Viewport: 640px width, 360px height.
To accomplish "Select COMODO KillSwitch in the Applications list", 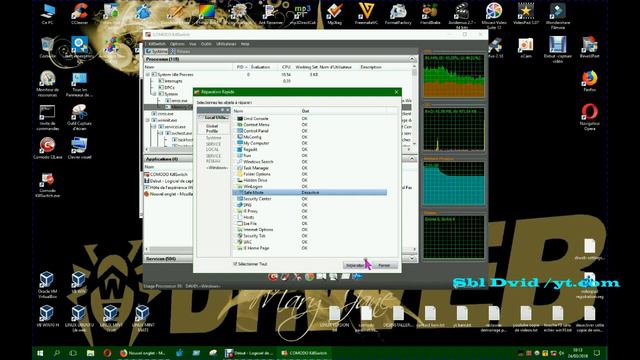I will pos(168,174).
